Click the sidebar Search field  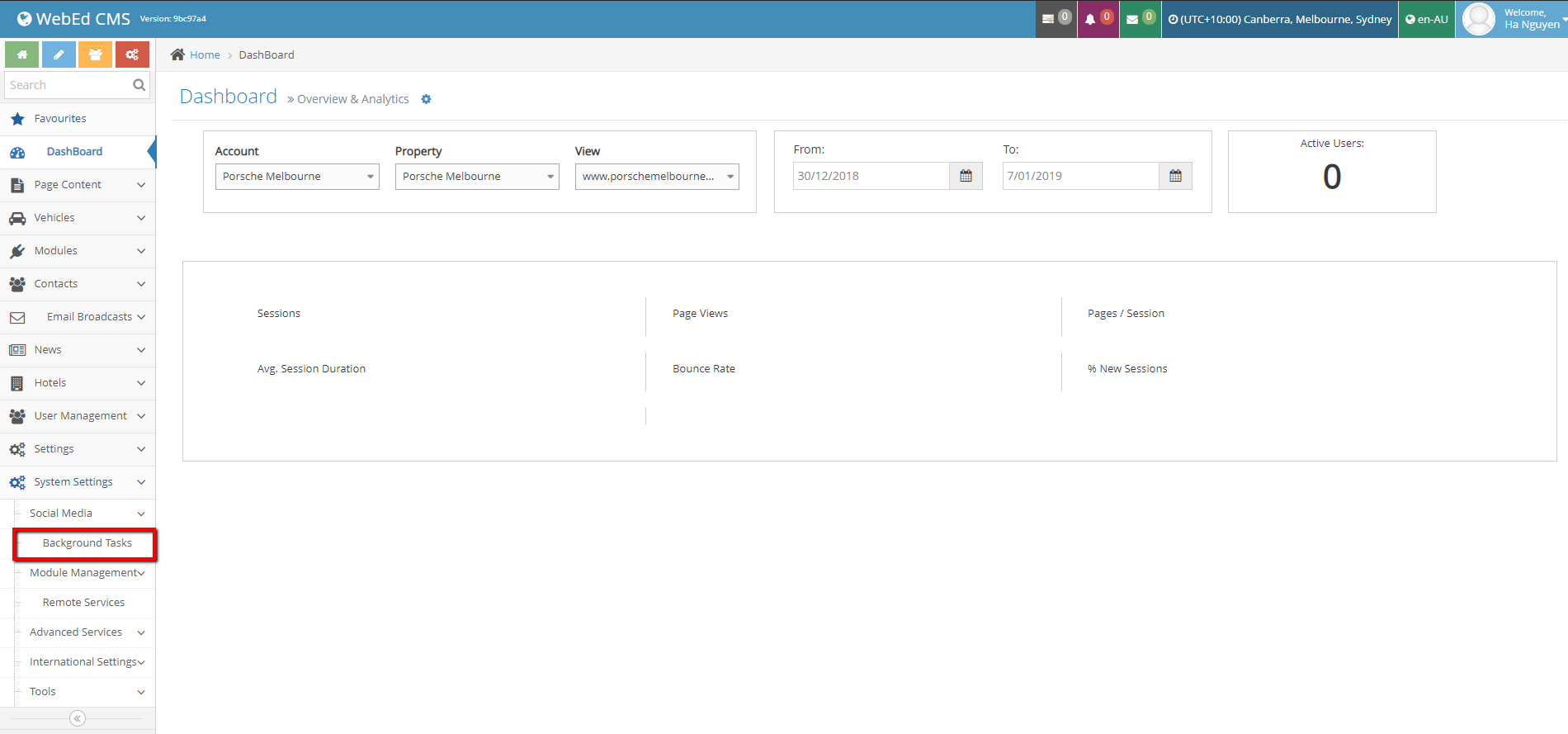click(x=68, y=85)
